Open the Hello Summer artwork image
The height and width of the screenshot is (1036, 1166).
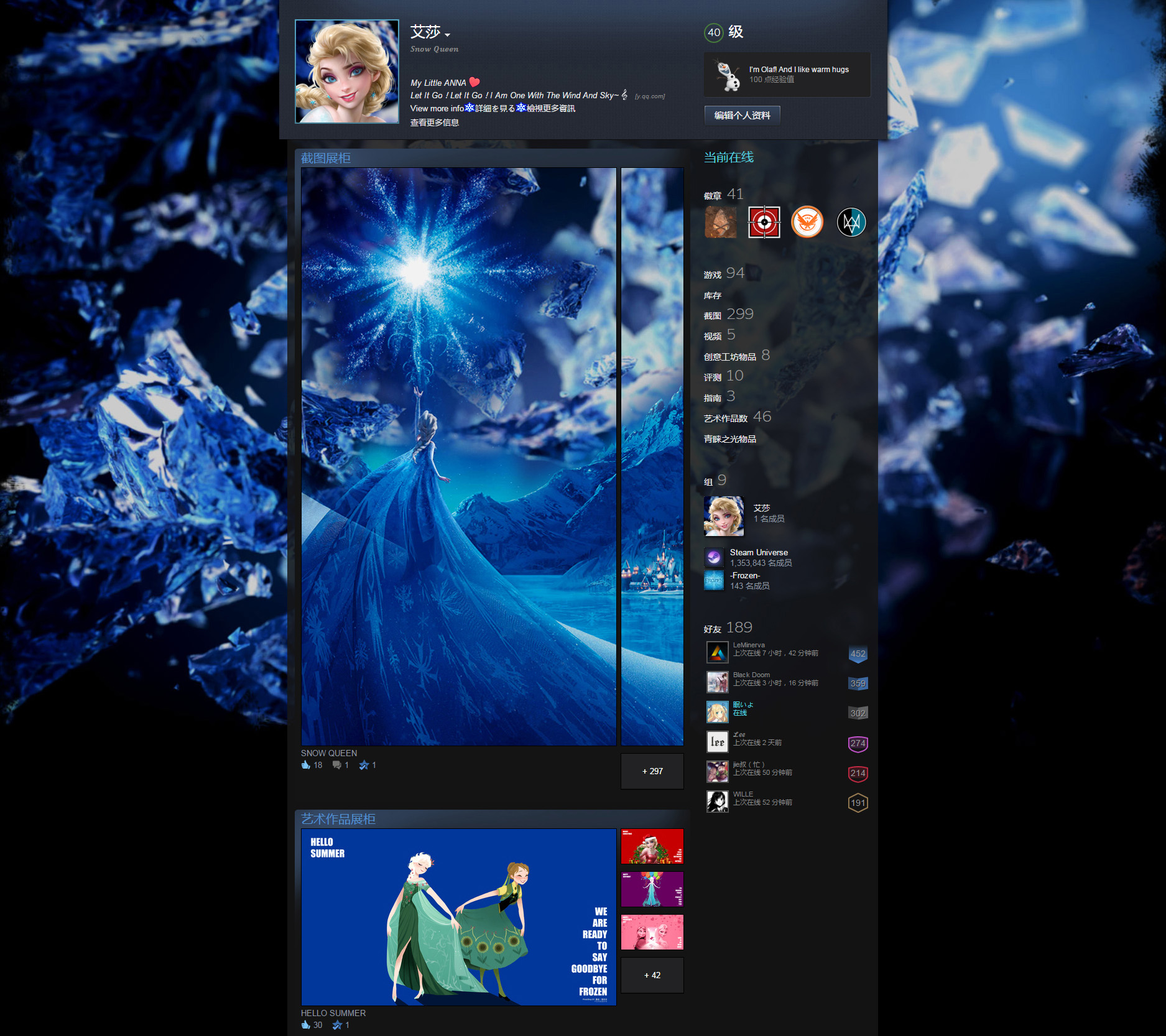459,917
